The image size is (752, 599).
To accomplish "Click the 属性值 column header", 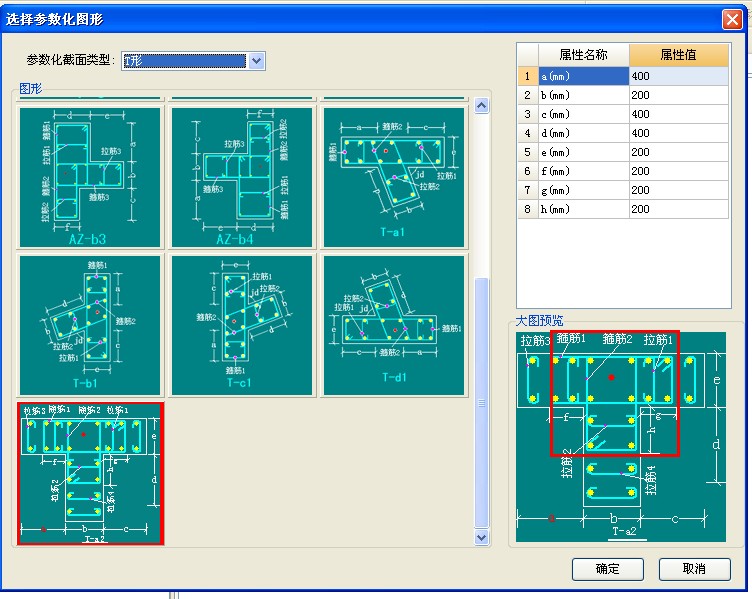I will tap(679, 55).
